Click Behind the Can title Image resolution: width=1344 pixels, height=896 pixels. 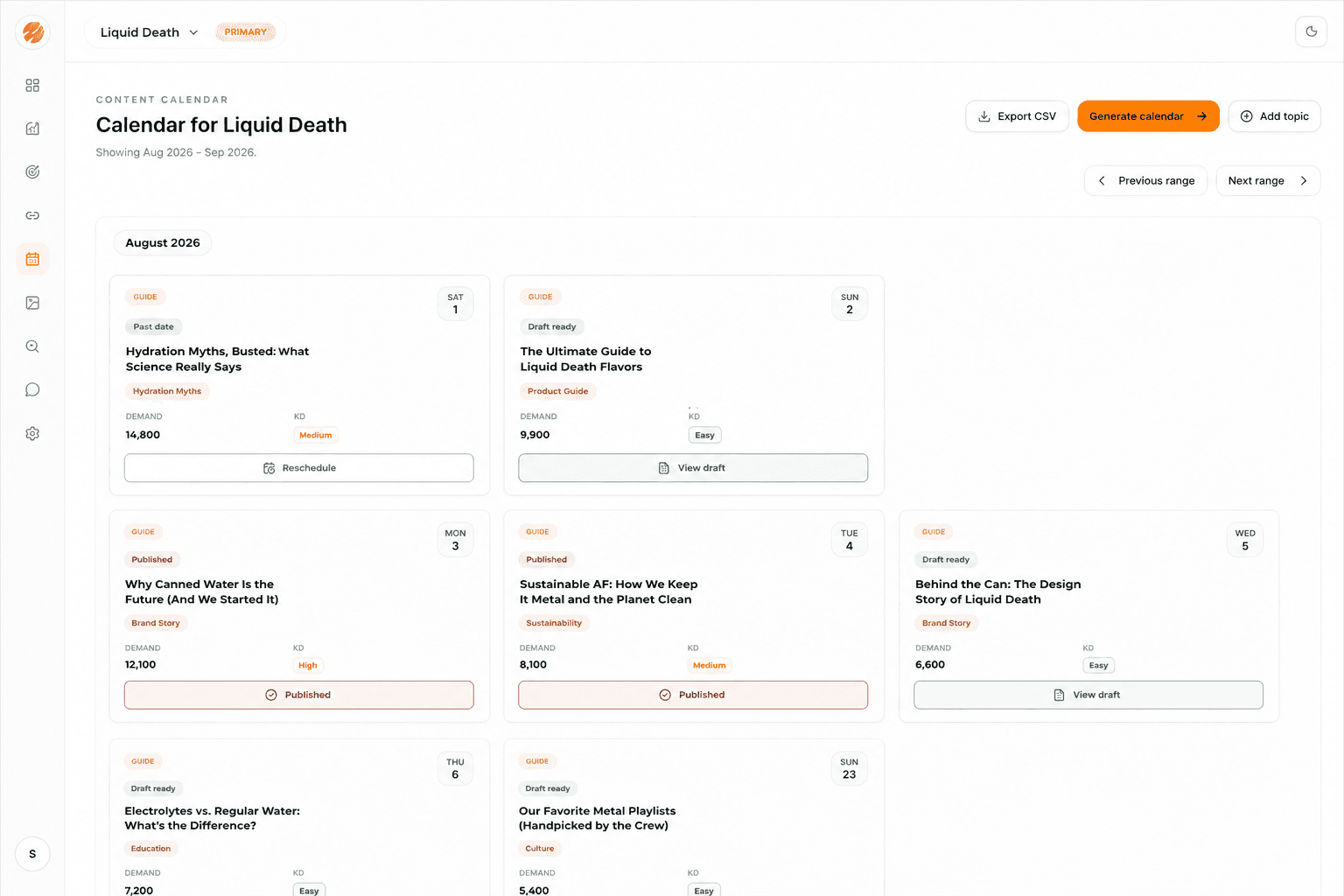point(997,591)
